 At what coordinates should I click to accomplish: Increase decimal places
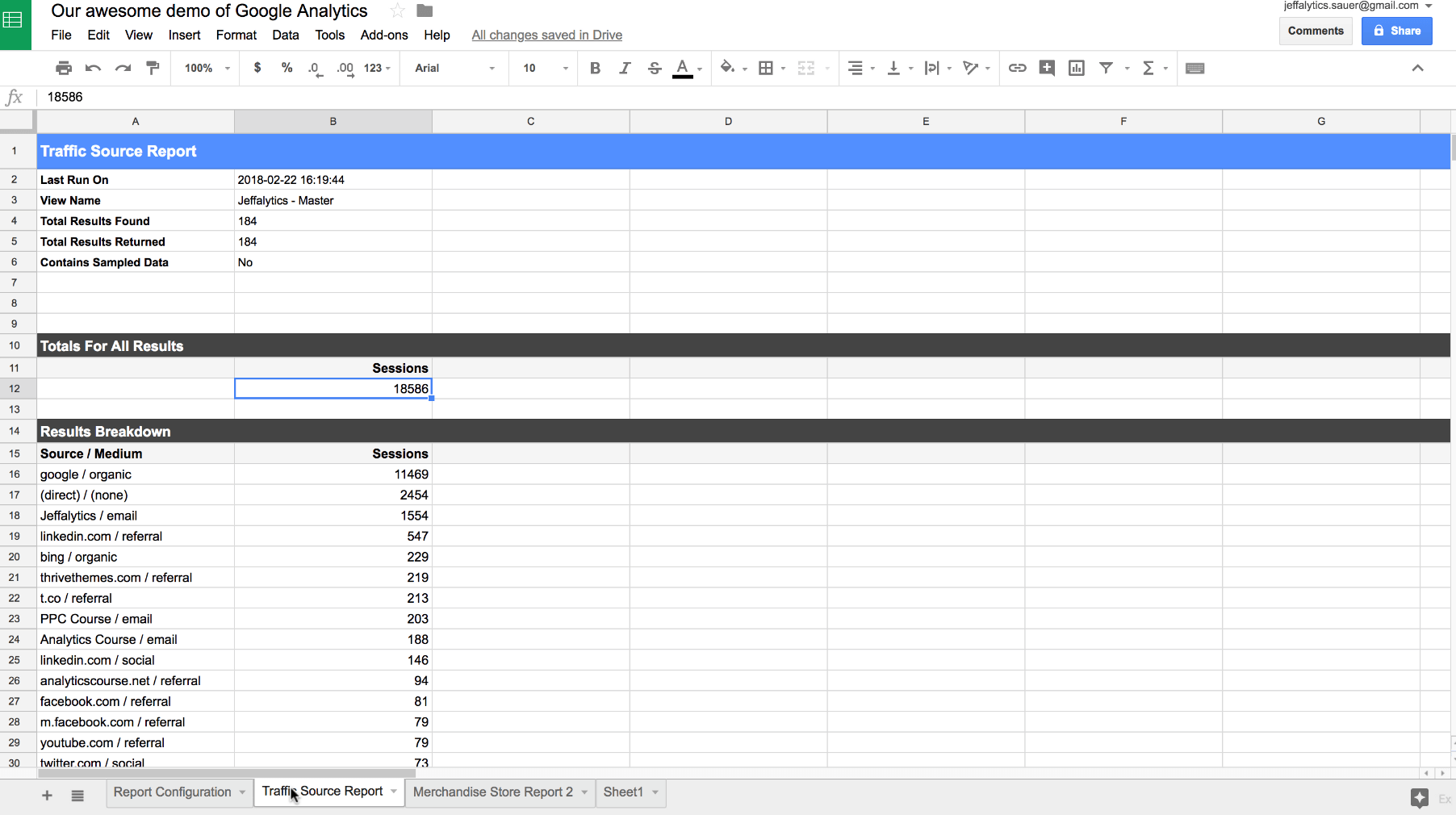point(345,69)
